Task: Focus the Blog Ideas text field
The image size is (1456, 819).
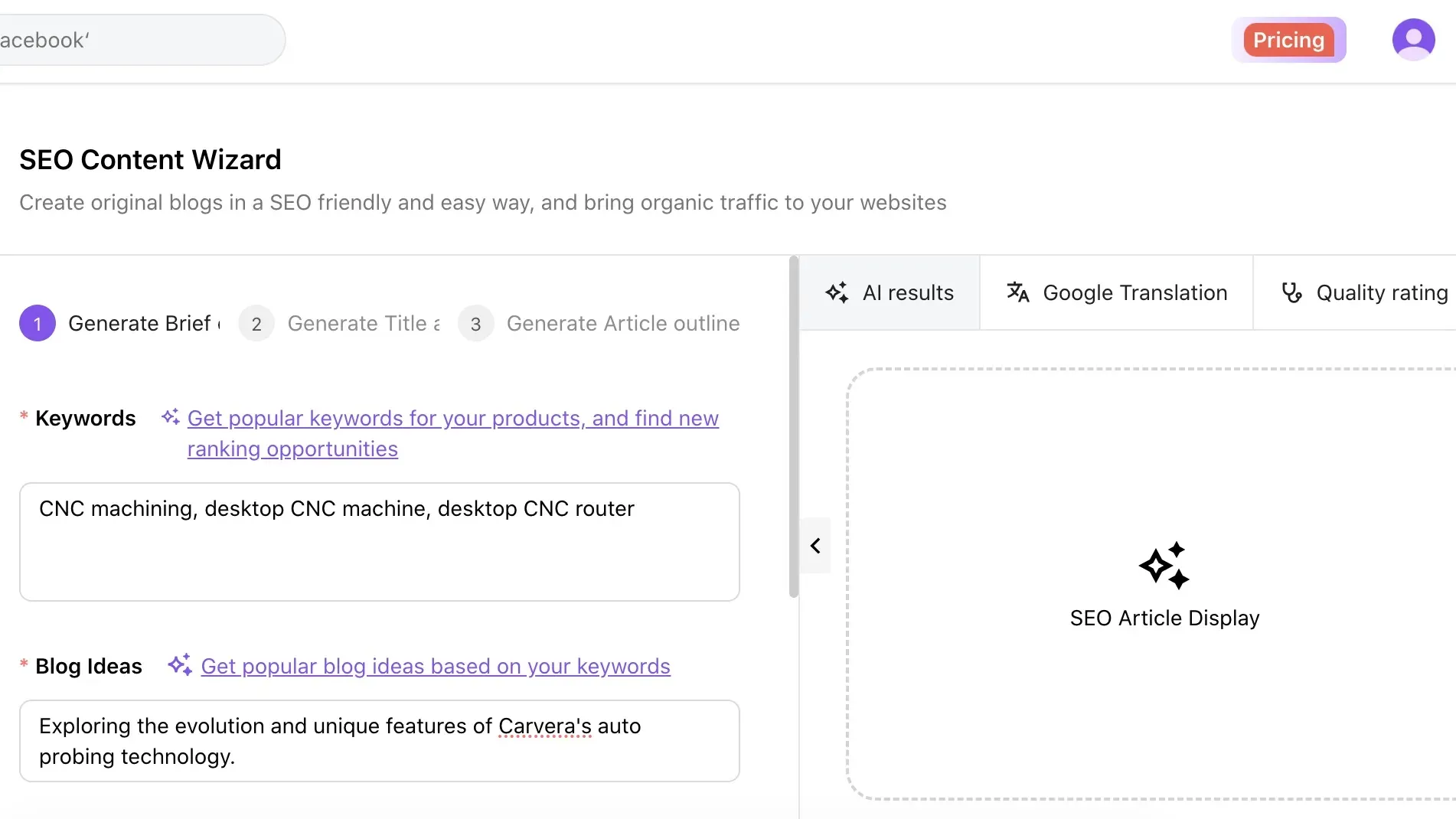Action: point(379,740)
